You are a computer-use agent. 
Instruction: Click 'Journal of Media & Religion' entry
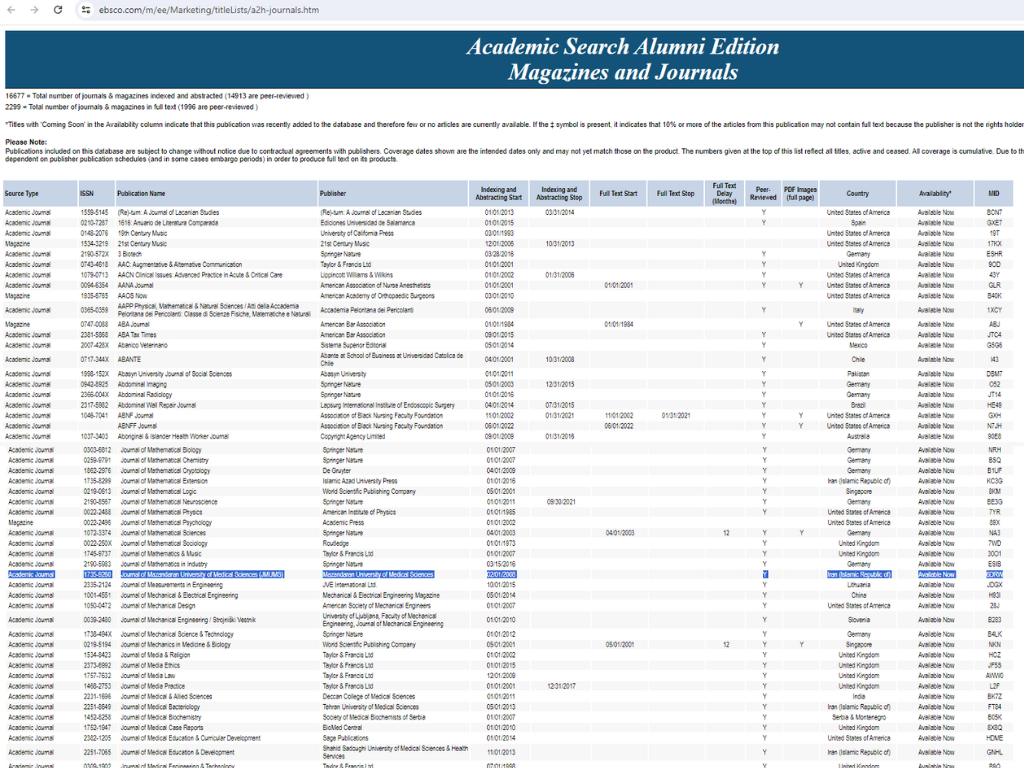[155, 655]
